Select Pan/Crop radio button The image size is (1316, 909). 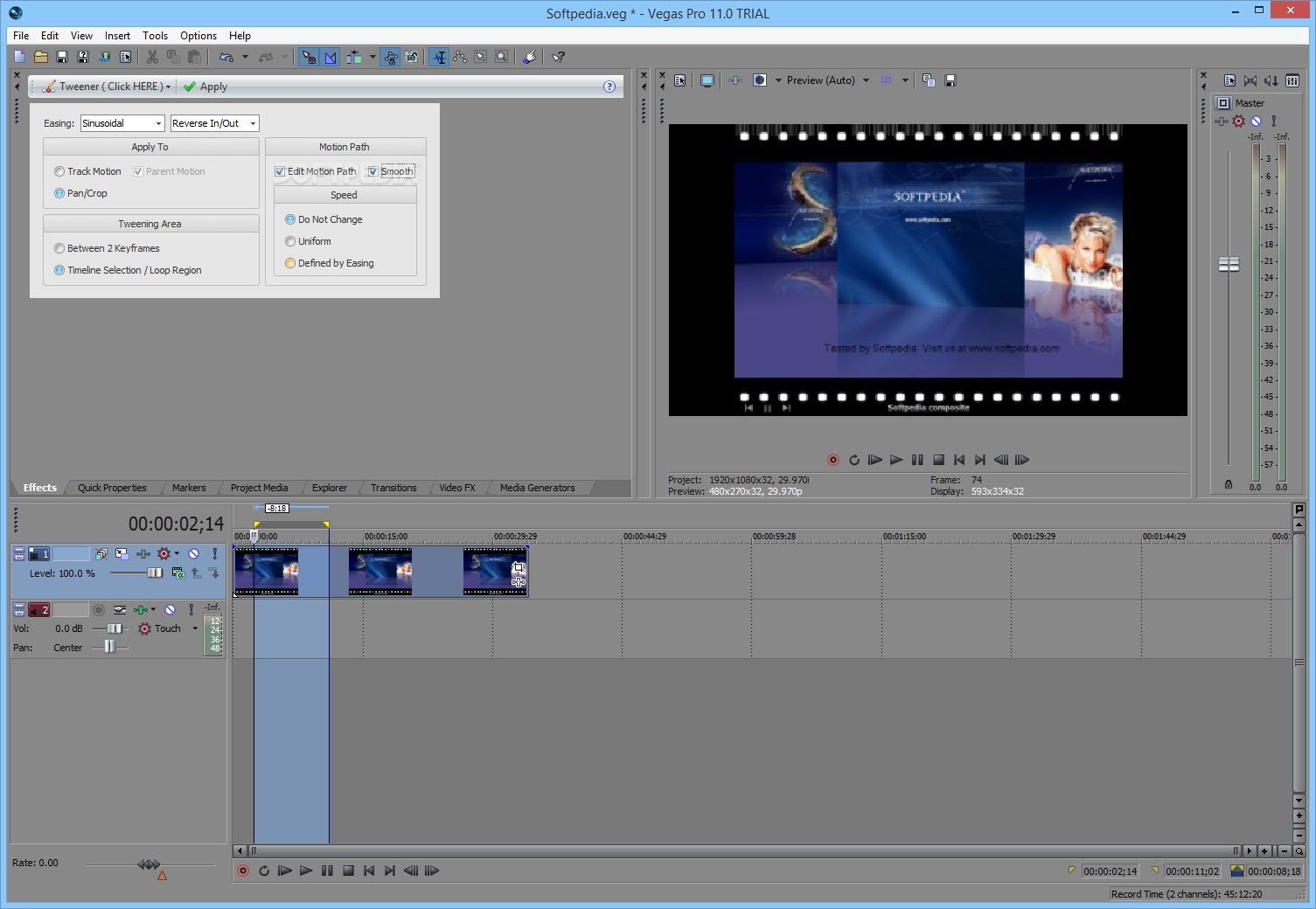tap(59, 193)
